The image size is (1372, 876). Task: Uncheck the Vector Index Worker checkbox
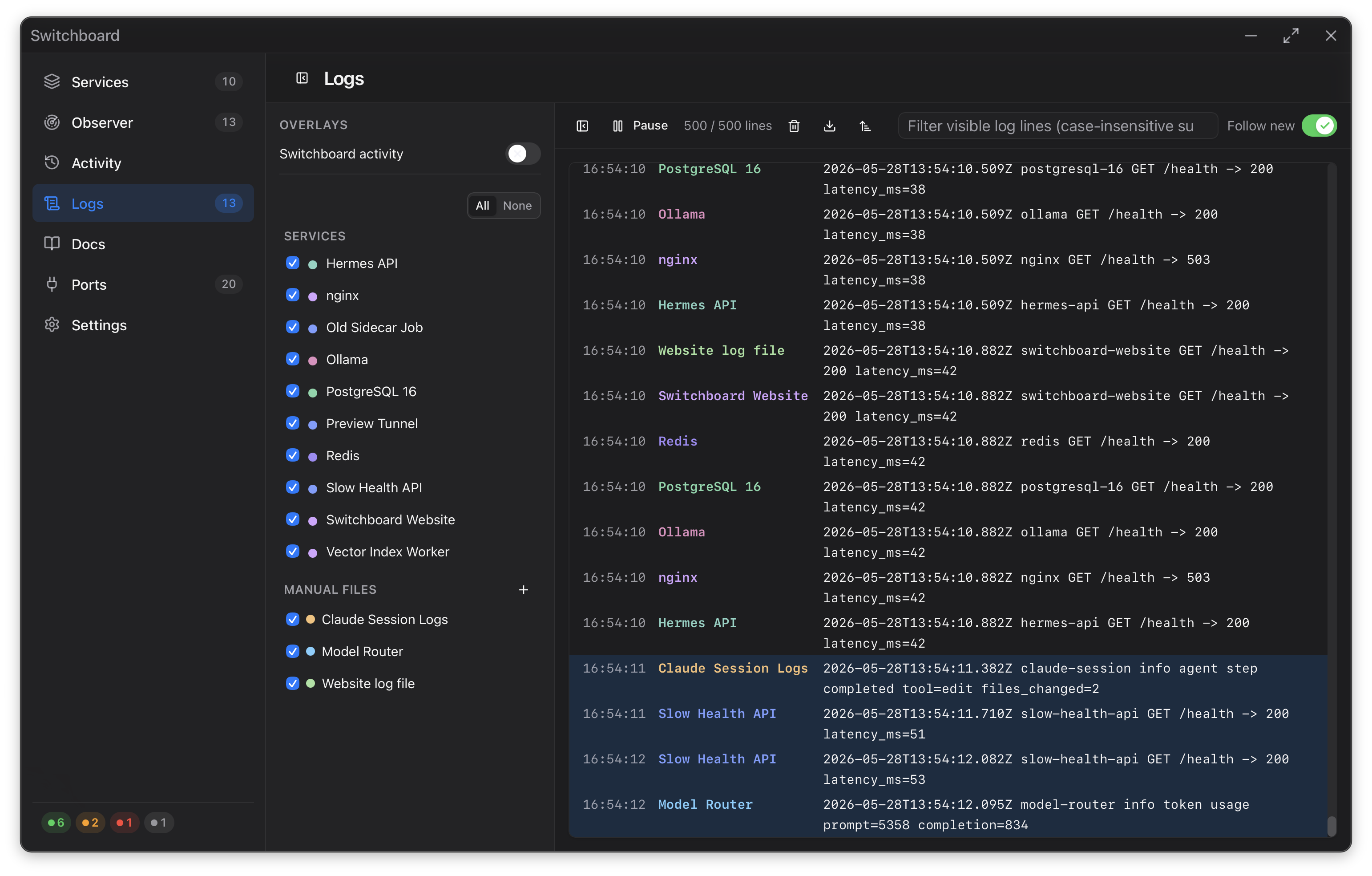click(293, 551)
